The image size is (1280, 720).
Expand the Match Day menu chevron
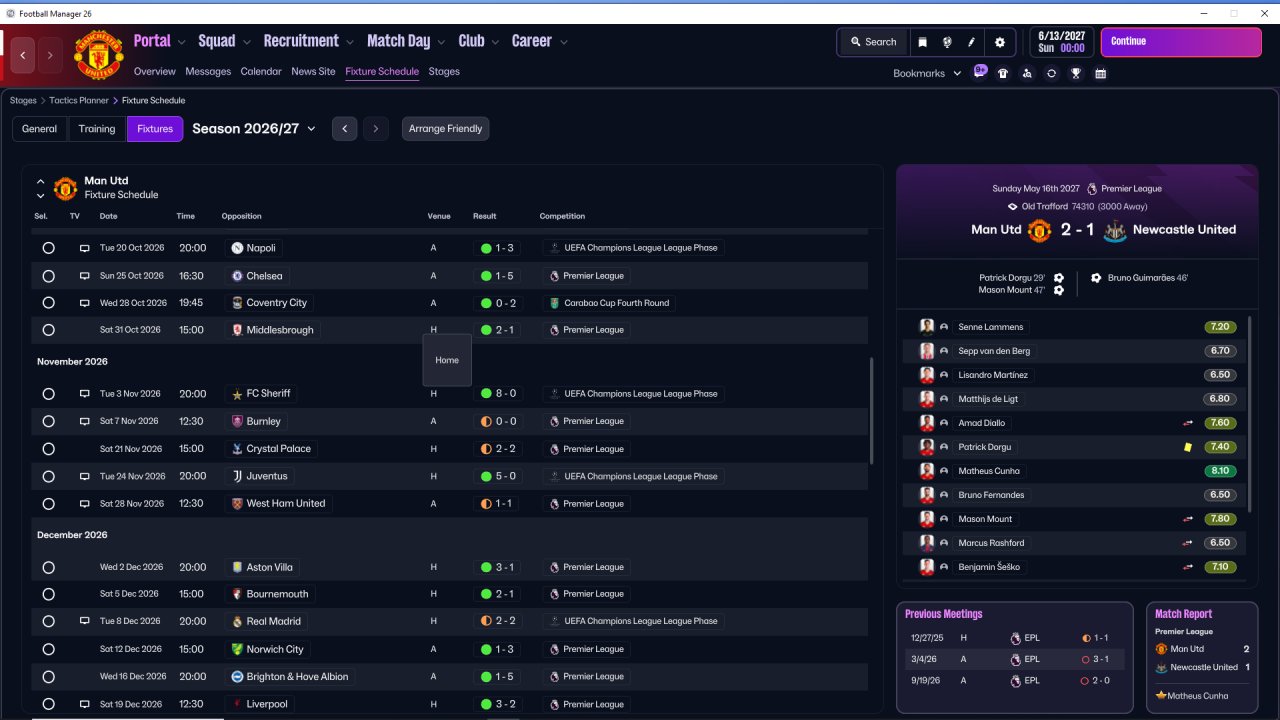point(441,42)
